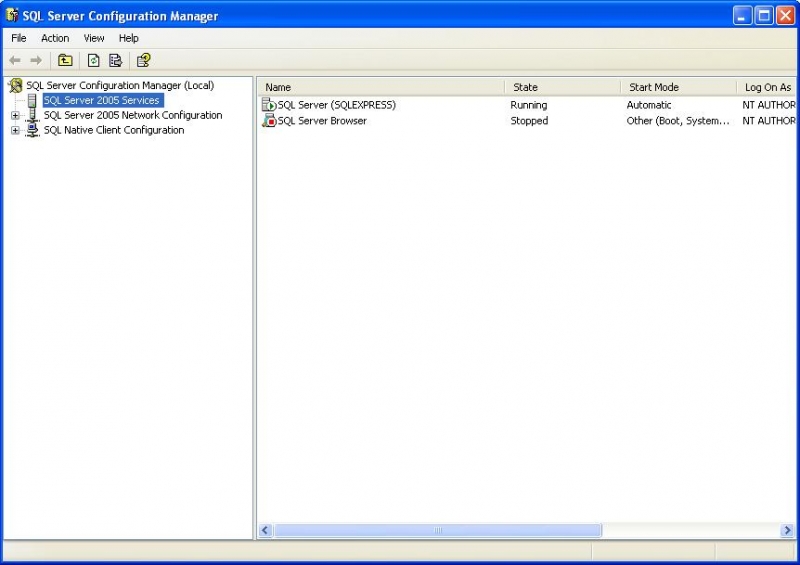
Task: Expand the SQL Native Client Configuration node
Action: tap(15, 130)
